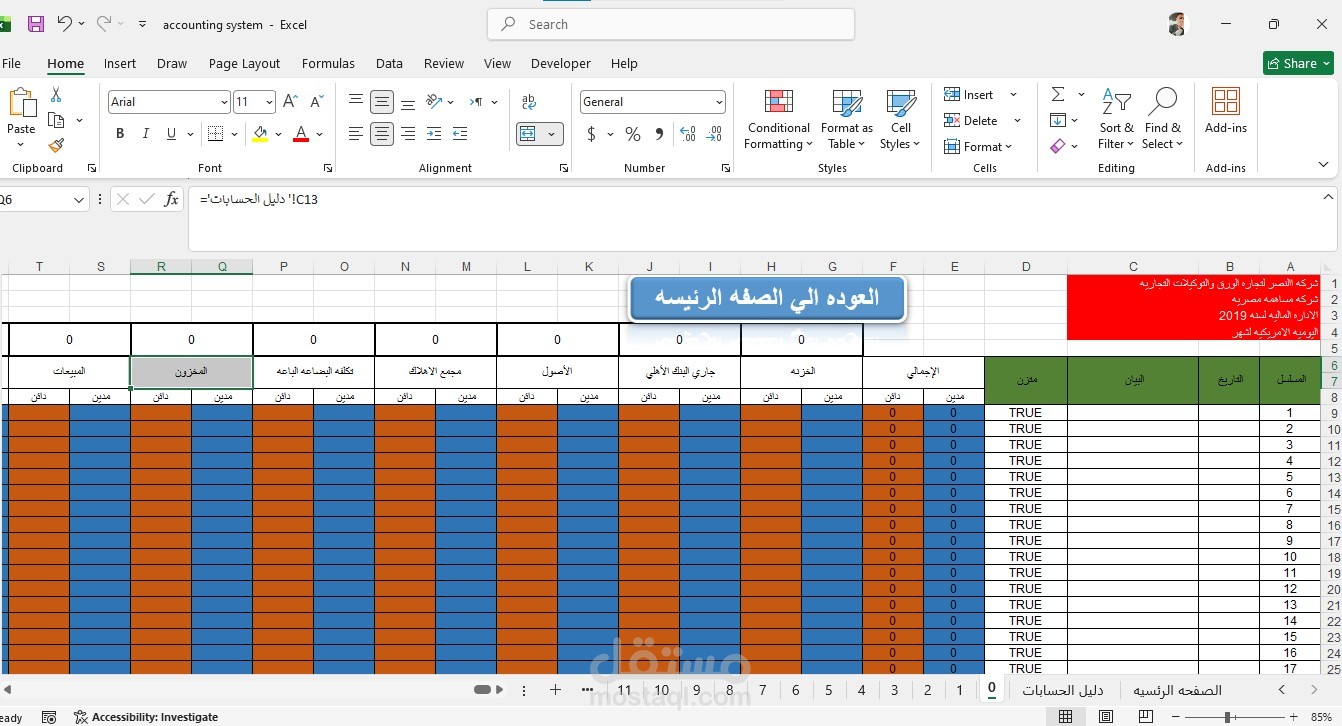Apply comma style number format

659,134
